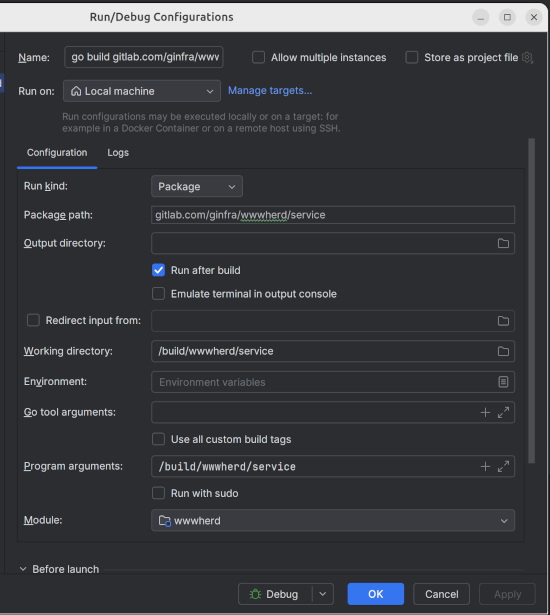Expand the Program arguments field
The image size is (550, 615).
[x=503, y=466]
